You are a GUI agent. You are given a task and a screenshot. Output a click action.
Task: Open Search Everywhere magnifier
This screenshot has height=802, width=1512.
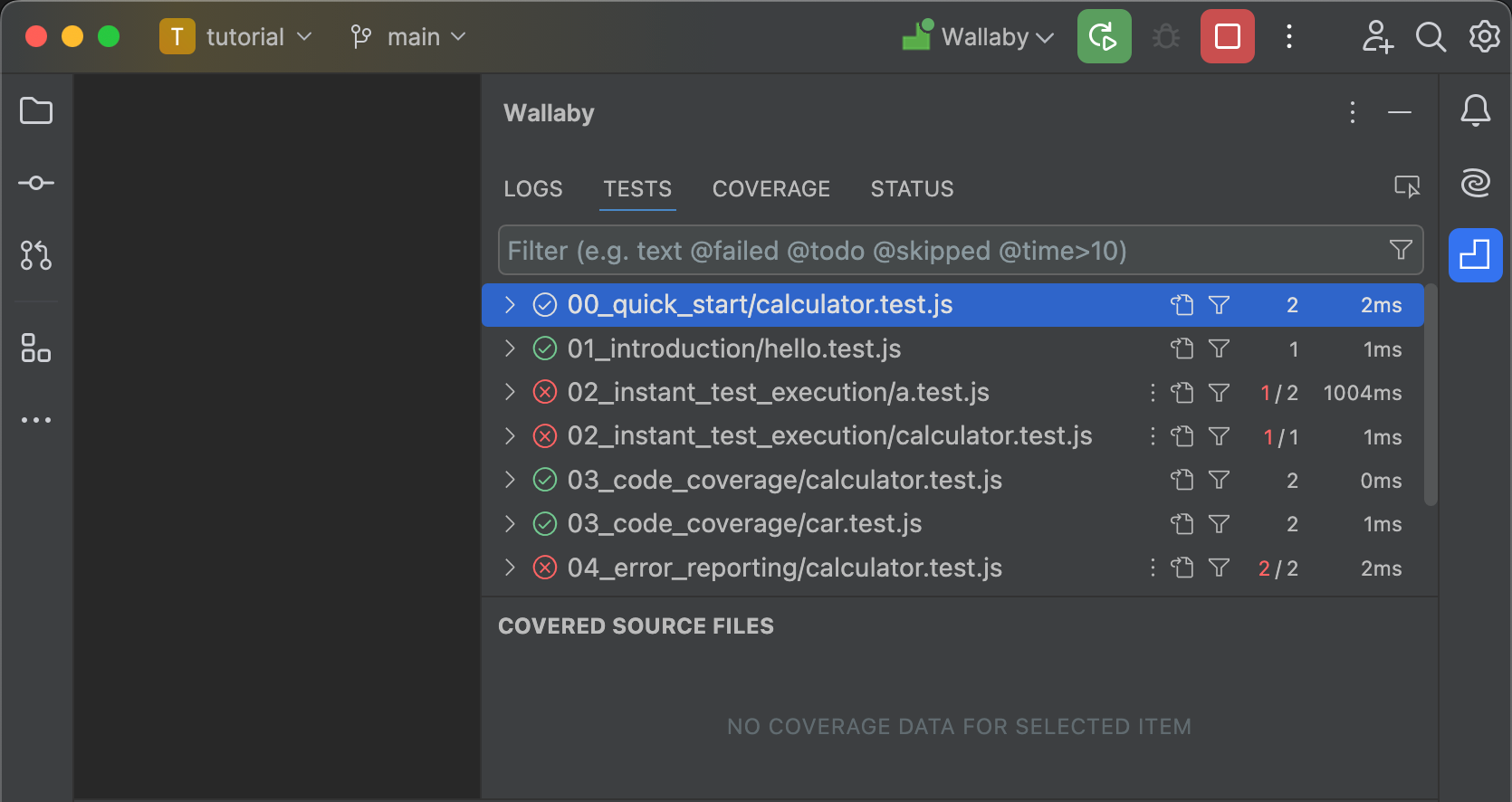1431,36
